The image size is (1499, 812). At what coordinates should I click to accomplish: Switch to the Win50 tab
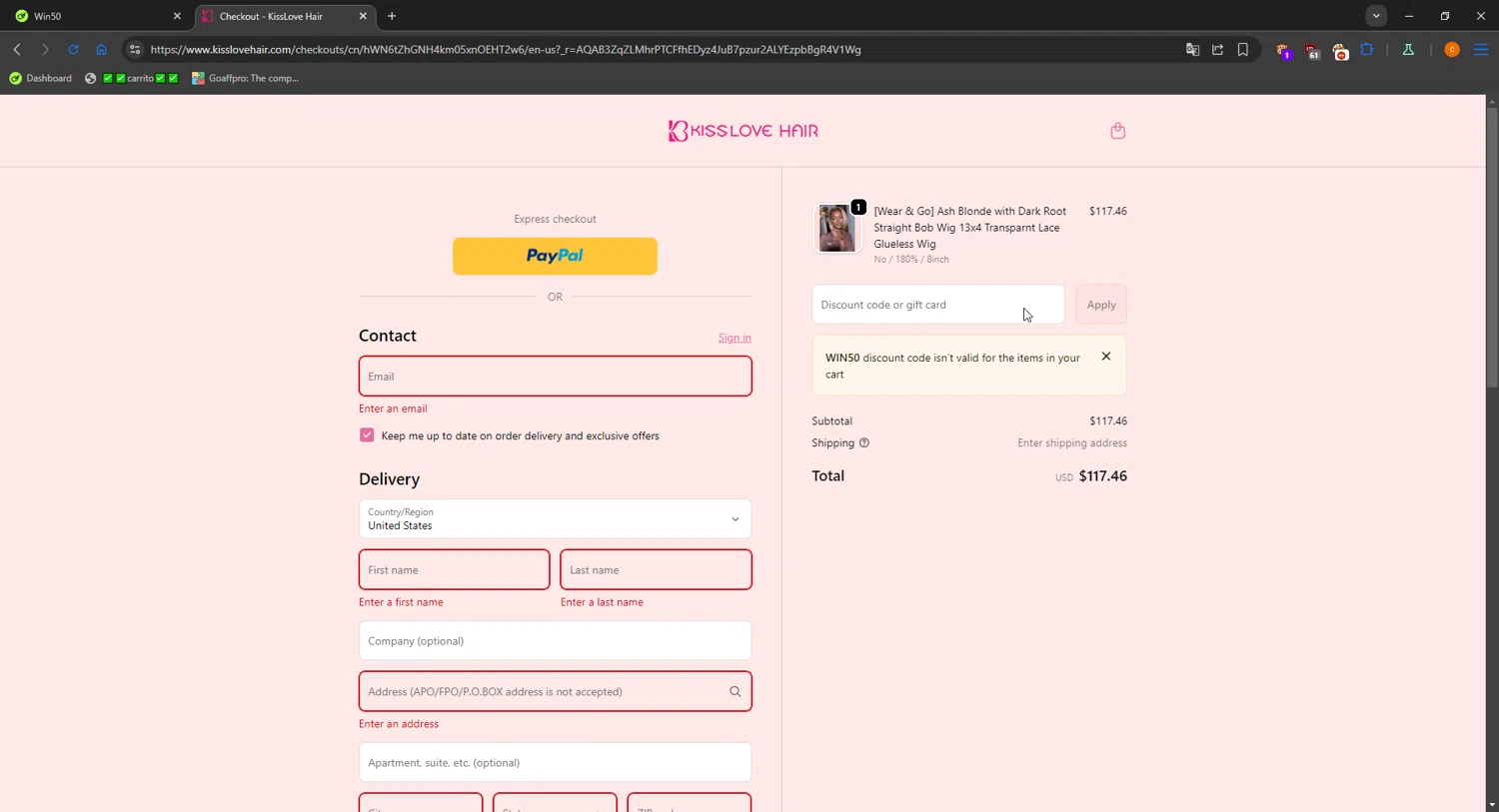point(95,16)
